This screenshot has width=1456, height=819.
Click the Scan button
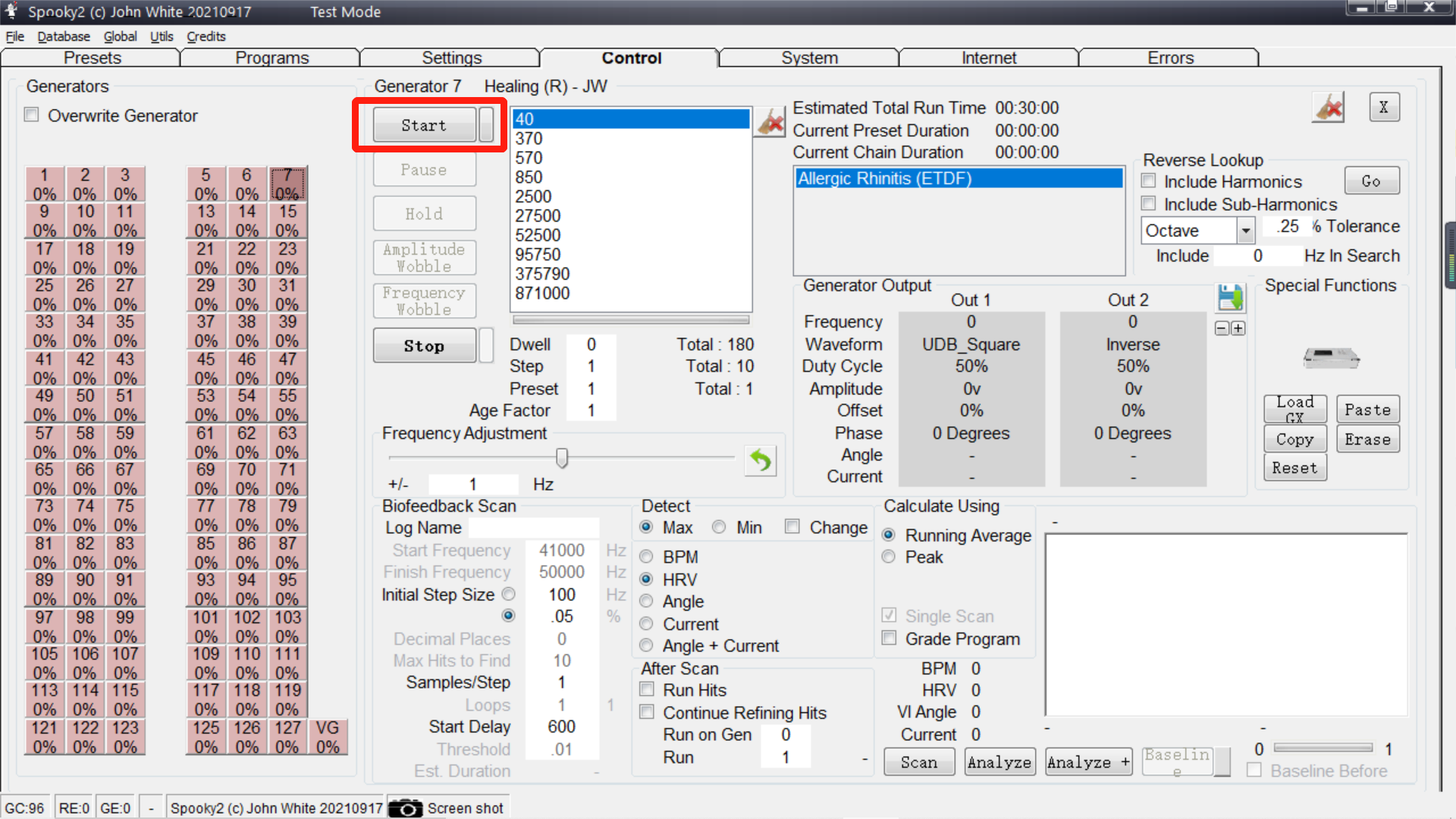(x=918, y=762)
